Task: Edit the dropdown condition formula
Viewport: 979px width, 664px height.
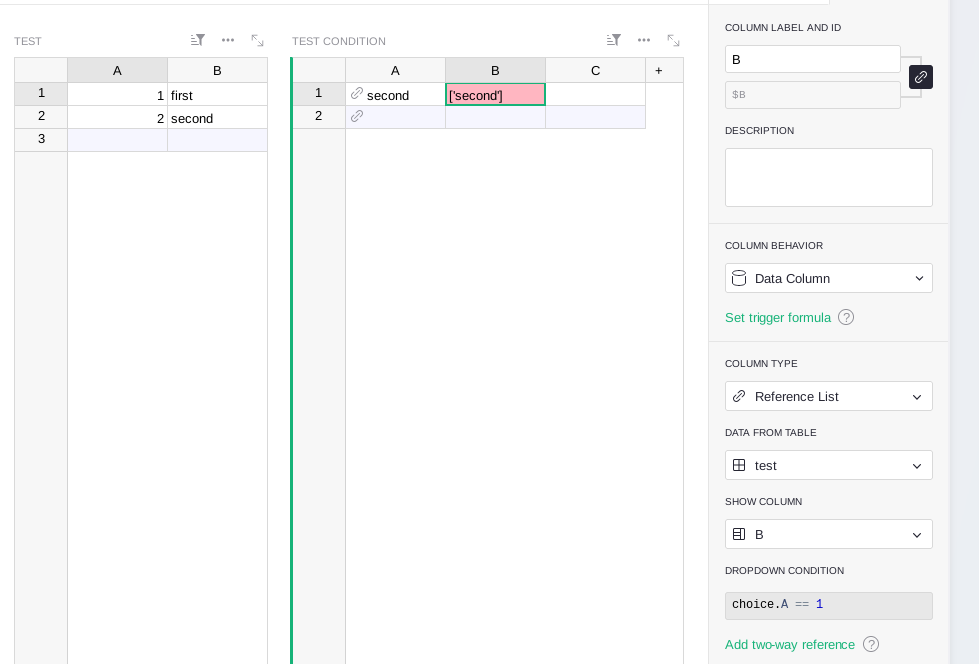Action: [829, 605]
